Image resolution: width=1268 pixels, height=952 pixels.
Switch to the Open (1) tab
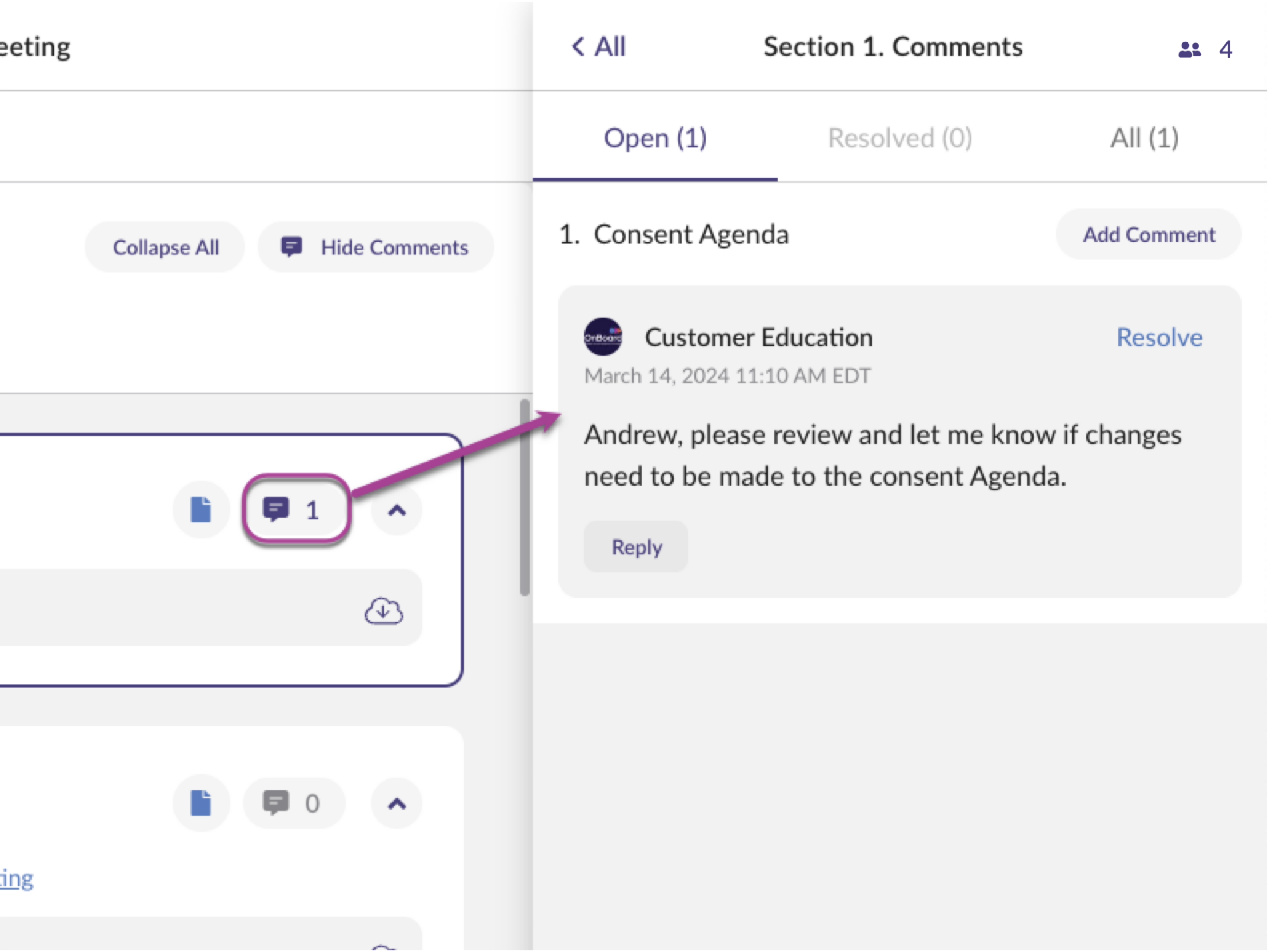655,138
